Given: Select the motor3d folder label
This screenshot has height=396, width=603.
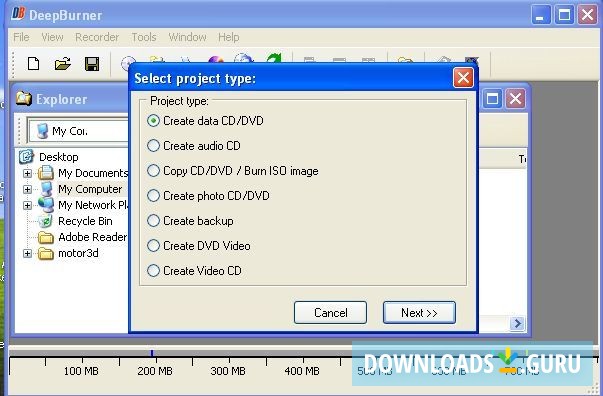Looking at the screenshot, I should click(x=78, y=253).
